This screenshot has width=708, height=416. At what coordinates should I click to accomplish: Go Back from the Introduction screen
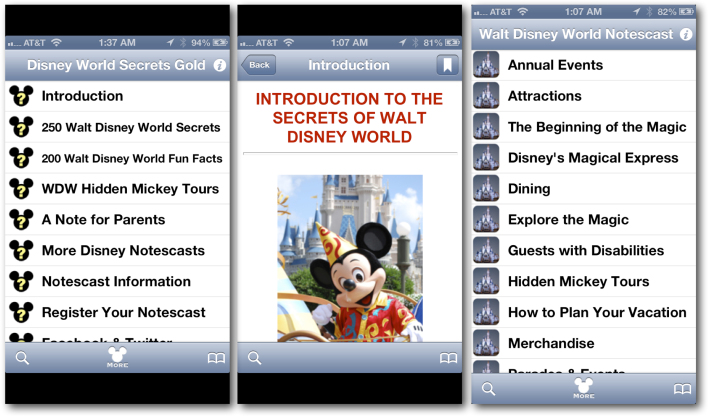(x=258, y=65)
